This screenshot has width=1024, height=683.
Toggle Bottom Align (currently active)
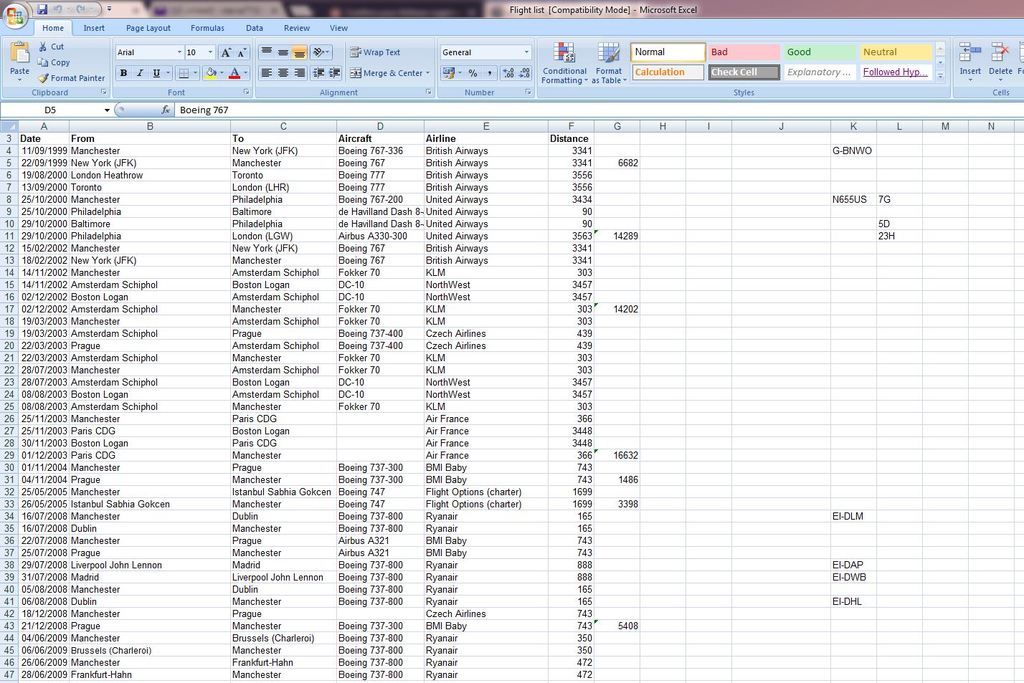[299, 52]
